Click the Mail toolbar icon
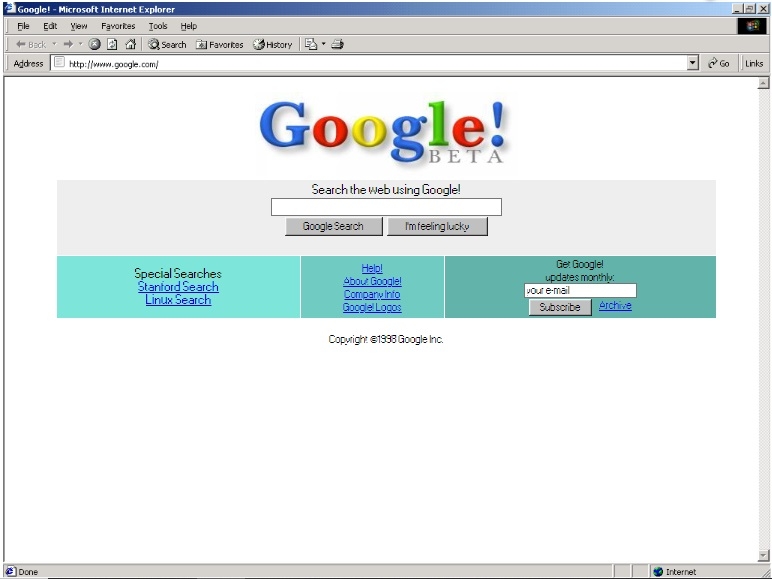 (311, 44)
